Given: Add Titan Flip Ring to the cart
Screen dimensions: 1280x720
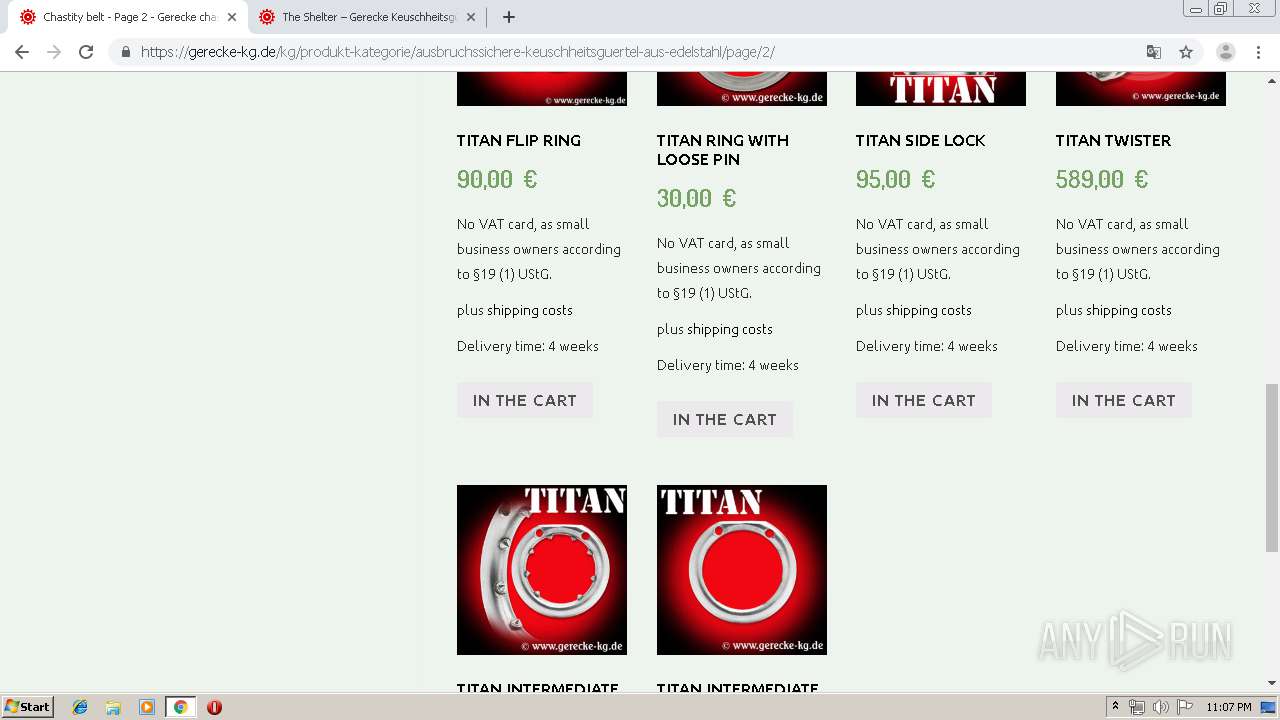Looking at the screenshot, I should [x=525, y=400].
